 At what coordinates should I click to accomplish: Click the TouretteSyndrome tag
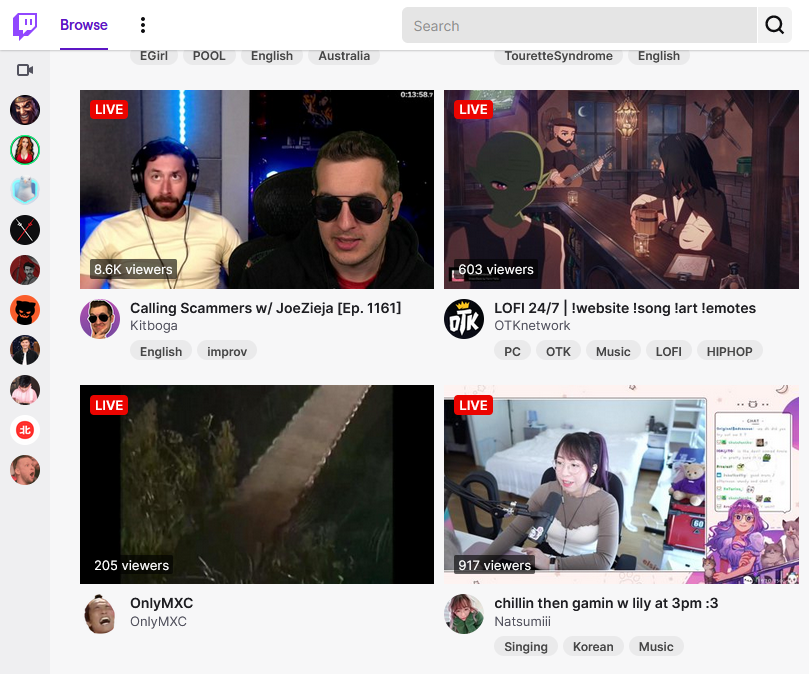557,56
